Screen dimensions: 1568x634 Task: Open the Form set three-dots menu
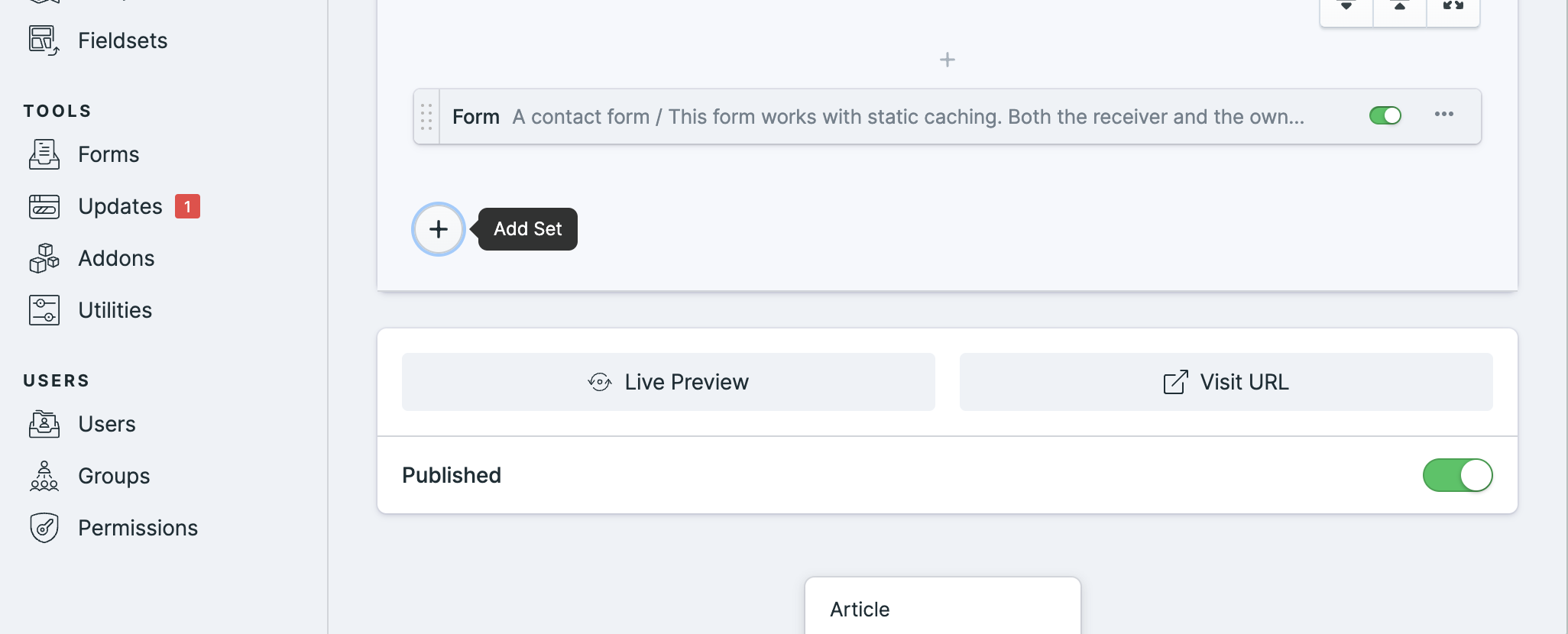pyautogui.click(x=1444, y=115)
